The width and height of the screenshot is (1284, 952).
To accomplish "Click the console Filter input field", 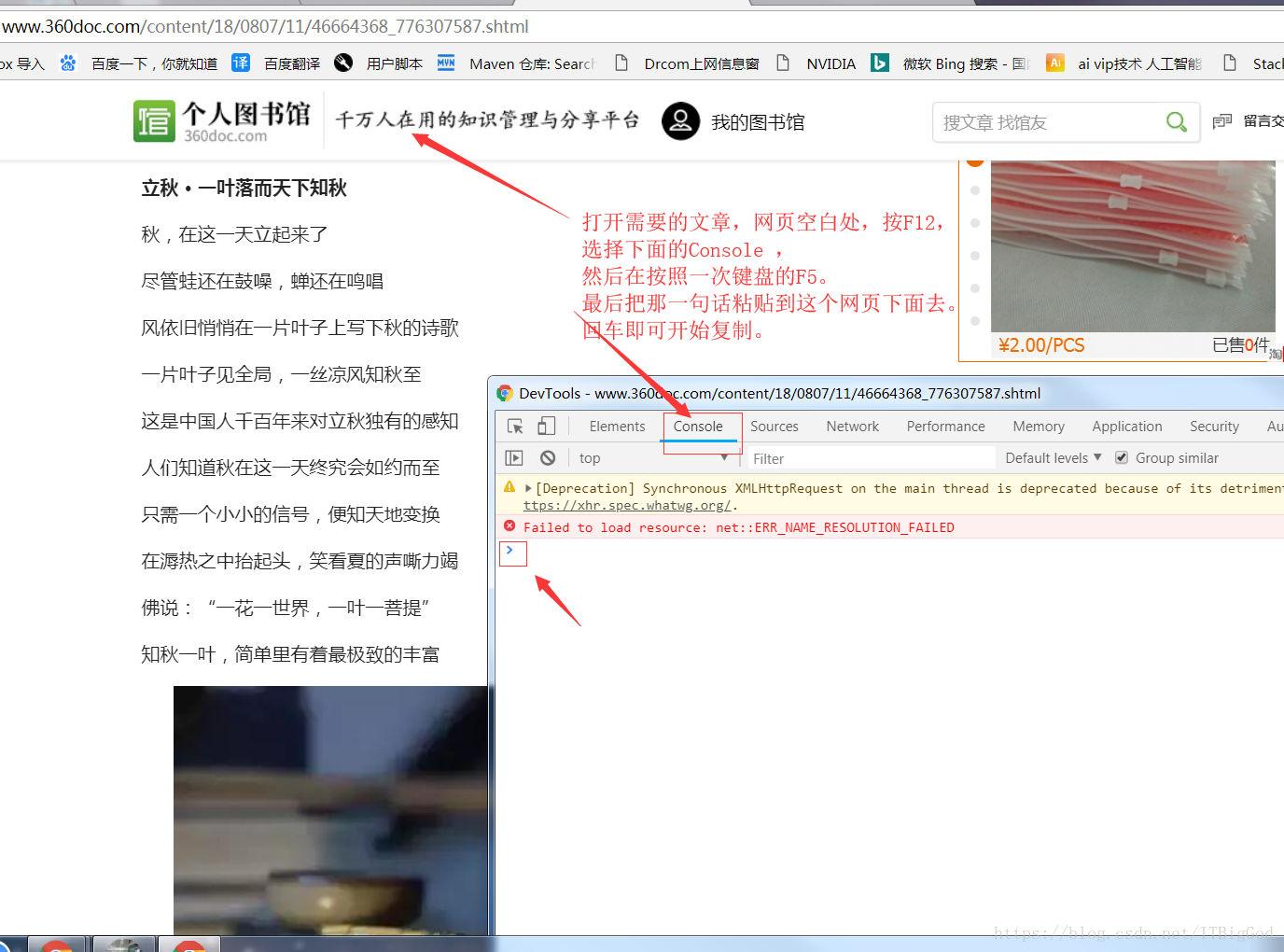I will [x=870, y=458].
